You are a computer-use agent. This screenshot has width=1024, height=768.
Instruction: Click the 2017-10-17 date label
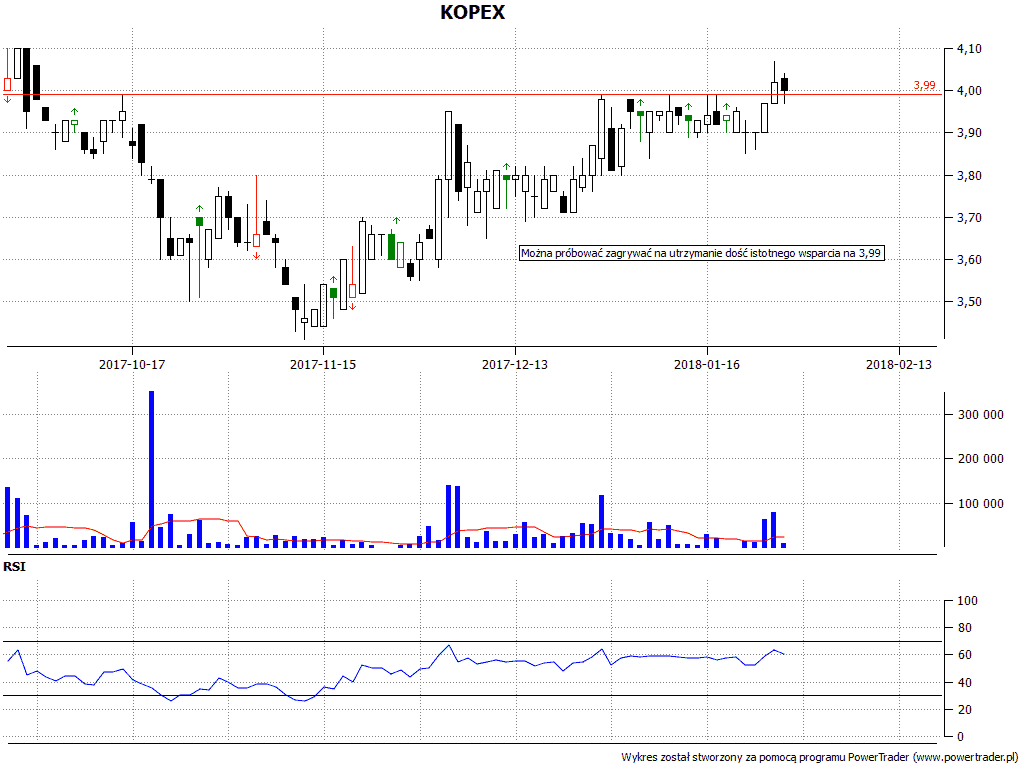click(x=132, y=364)
